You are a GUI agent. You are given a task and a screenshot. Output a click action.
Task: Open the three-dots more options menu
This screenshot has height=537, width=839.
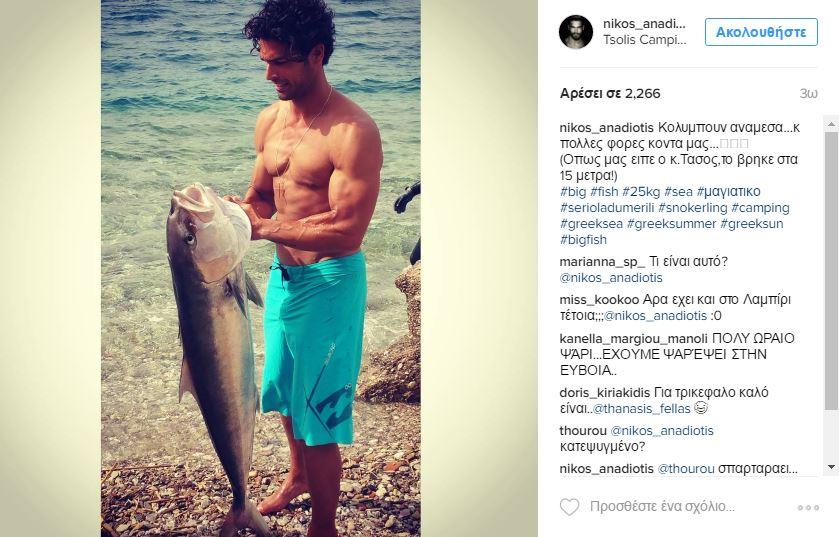pyautogui.click(x=808, y=507)
